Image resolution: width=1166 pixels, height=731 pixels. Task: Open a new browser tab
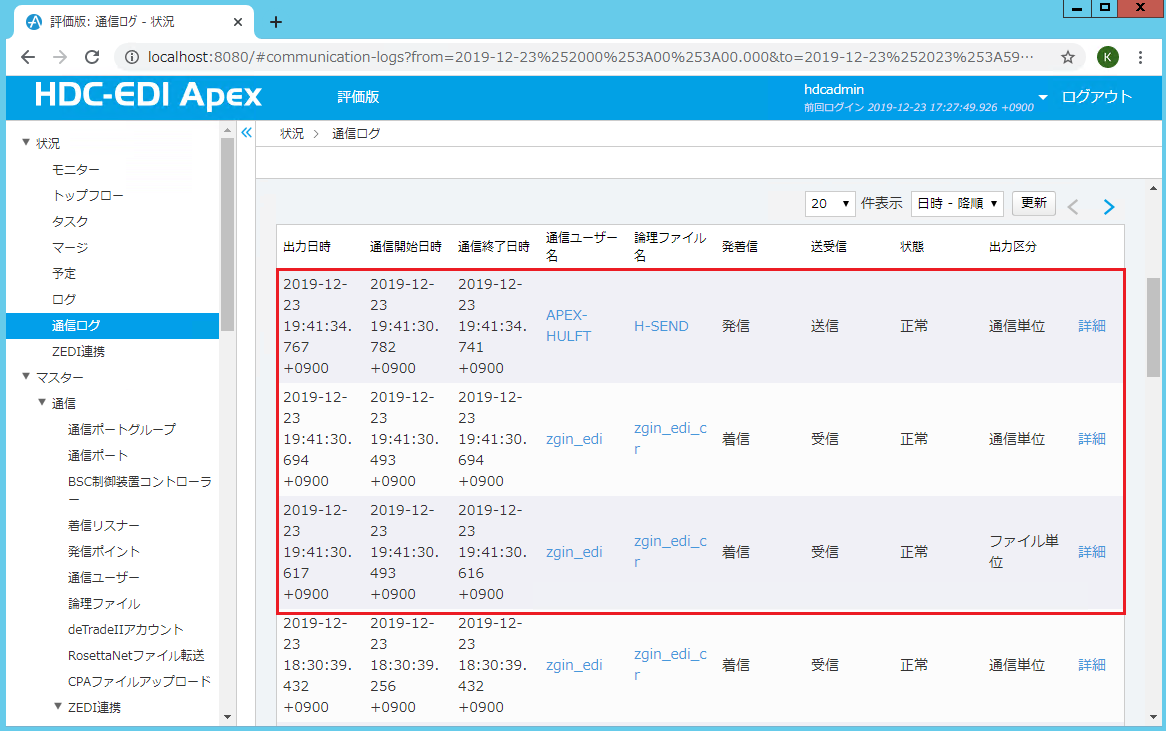(x=276, y=22)
